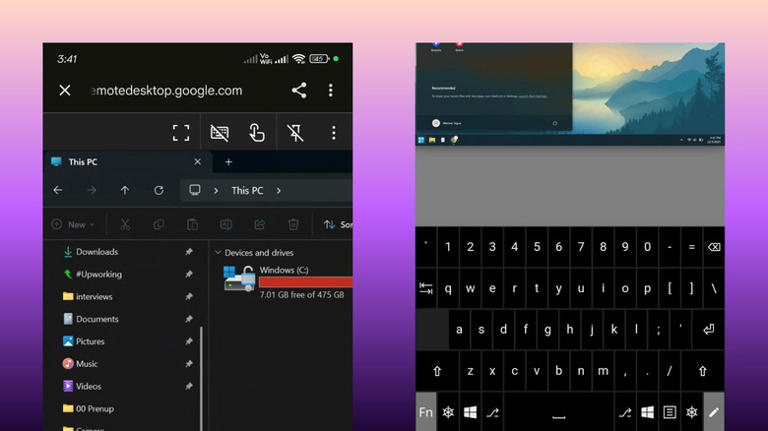The image size is (768, 431).
Task: Toggle the keyboard icon in remote toolbar
Action: coord(219,133)
